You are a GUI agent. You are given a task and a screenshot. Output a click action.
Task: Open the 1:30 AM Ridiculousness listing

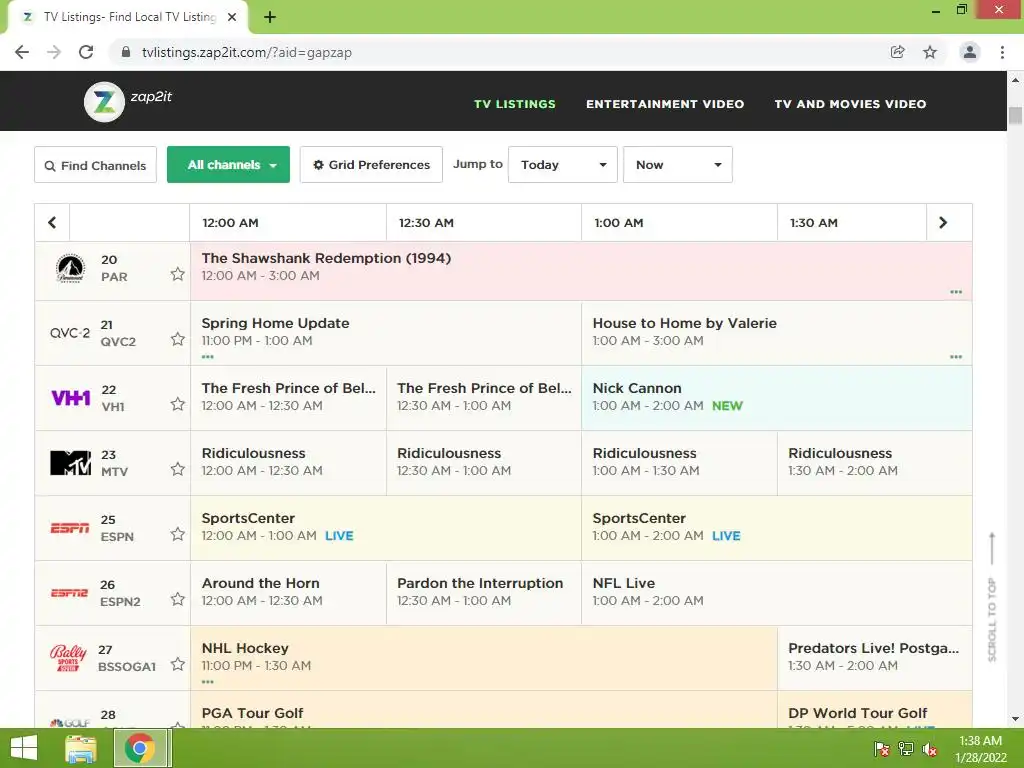[874, 462]
